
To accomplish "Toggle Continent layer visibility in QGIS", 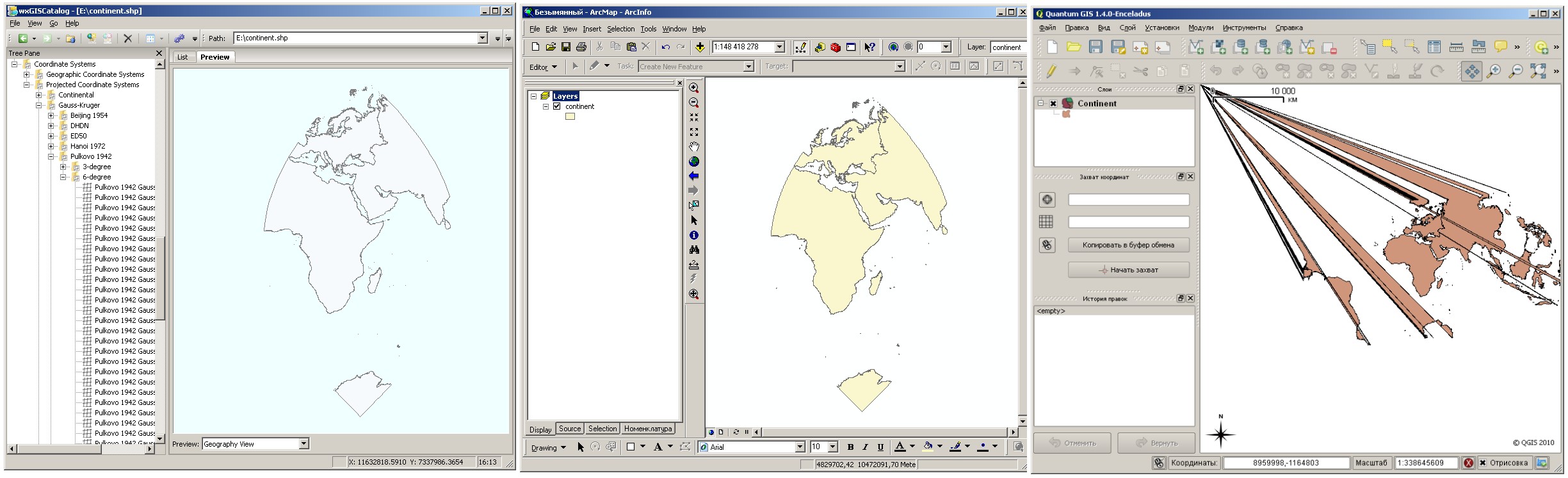I will [1053, 103].
